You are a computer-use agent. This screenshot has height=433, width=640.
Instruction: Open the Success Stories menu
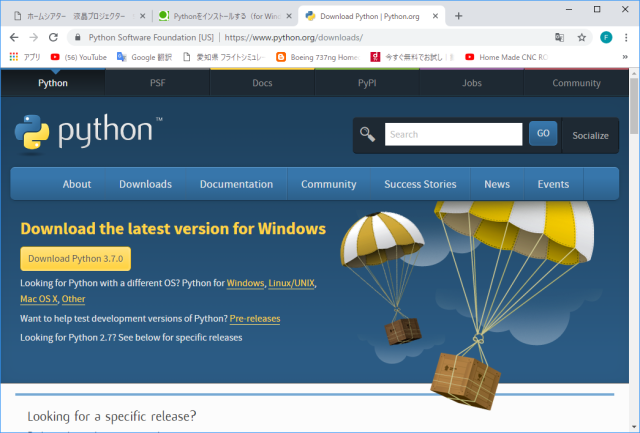(420, 184)
